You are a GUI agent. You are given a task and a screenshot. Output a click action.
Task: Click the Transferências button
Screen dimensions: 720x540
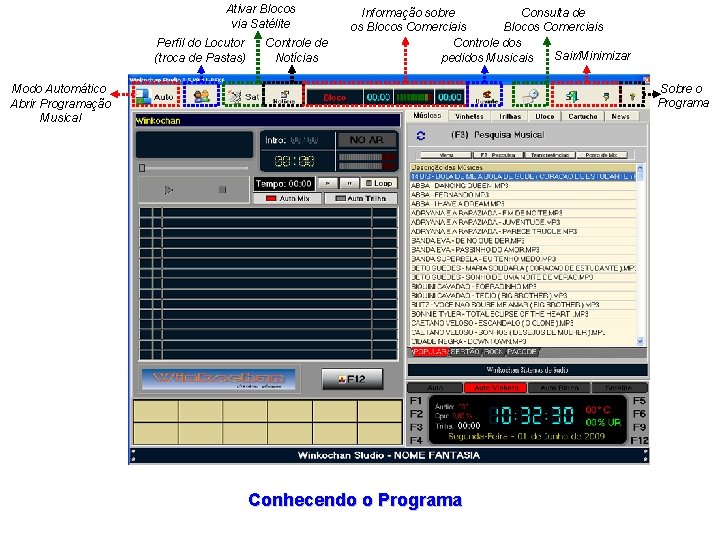click(x=550, y=155)
